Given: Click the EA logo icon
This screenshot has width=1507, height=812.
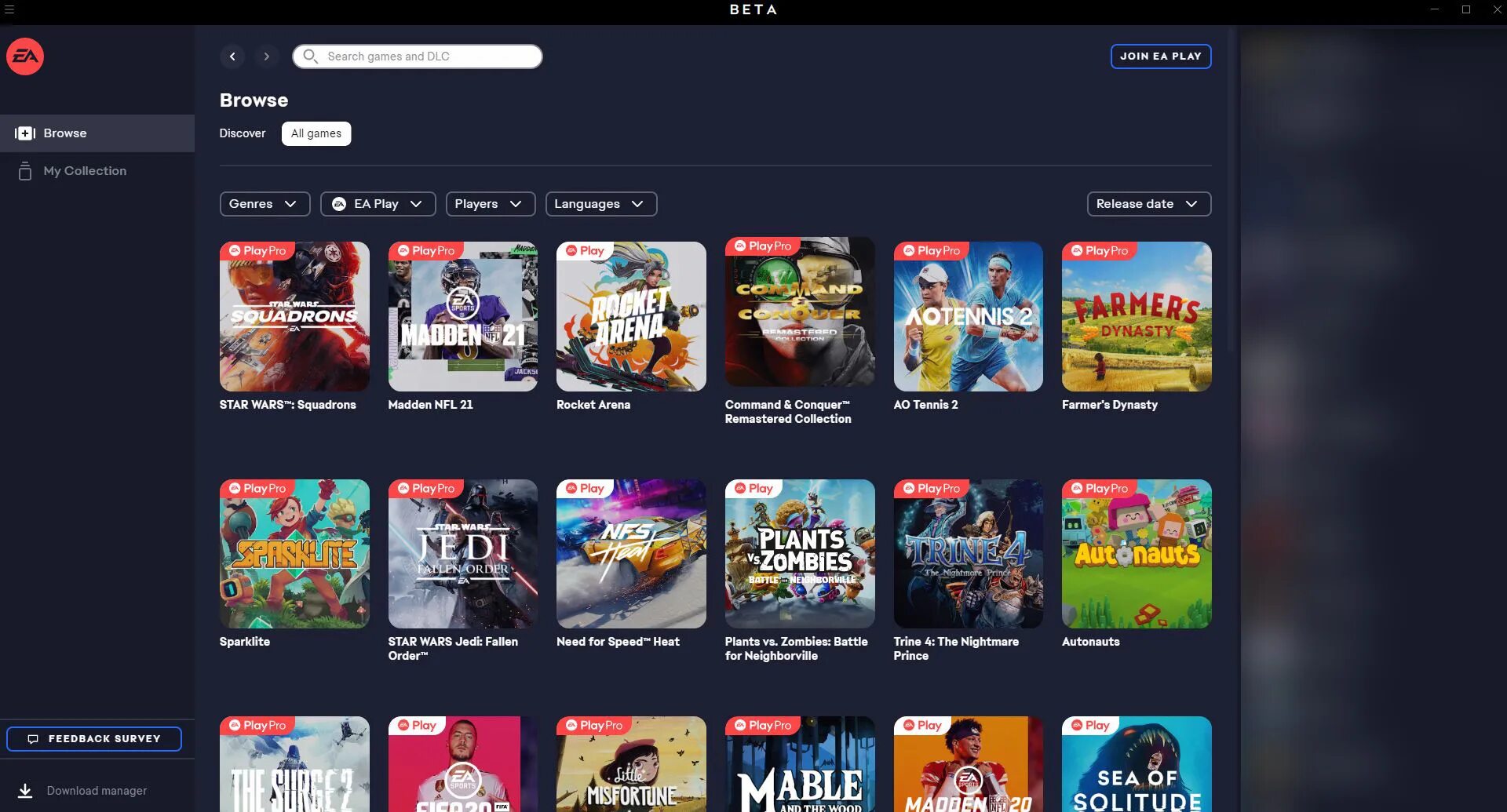Looking at the screenshot, I should coord(25,56).
